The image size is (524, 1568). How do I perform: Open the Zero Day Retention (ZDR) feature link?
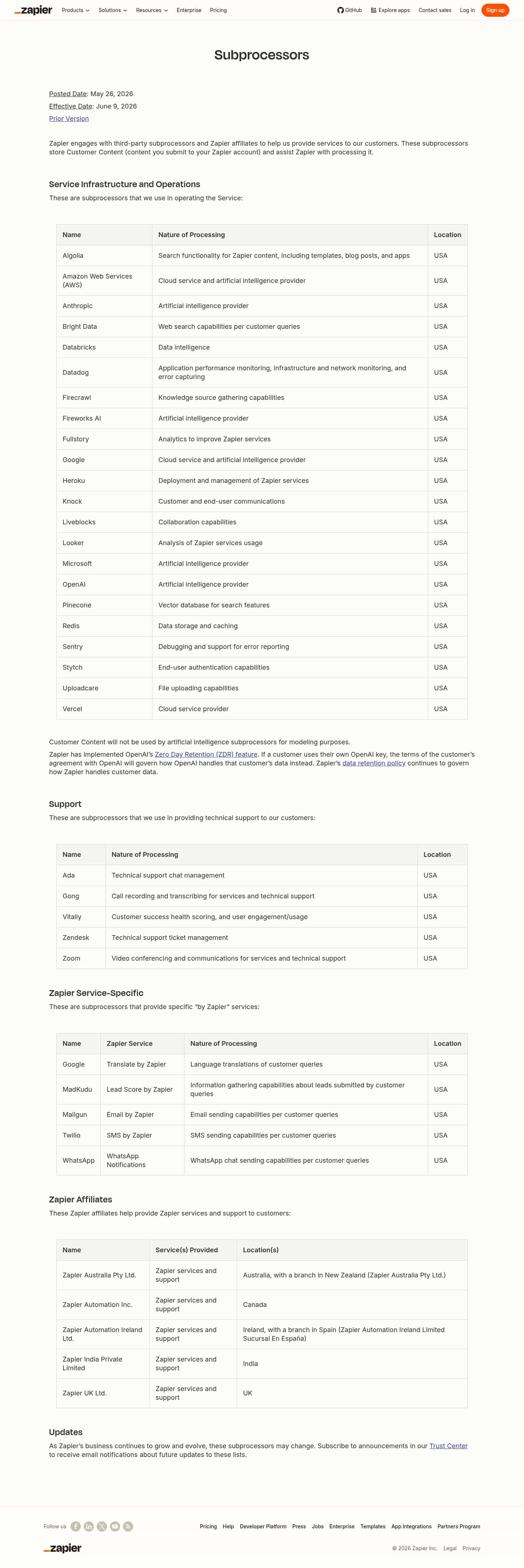click(x=206, y=754)
